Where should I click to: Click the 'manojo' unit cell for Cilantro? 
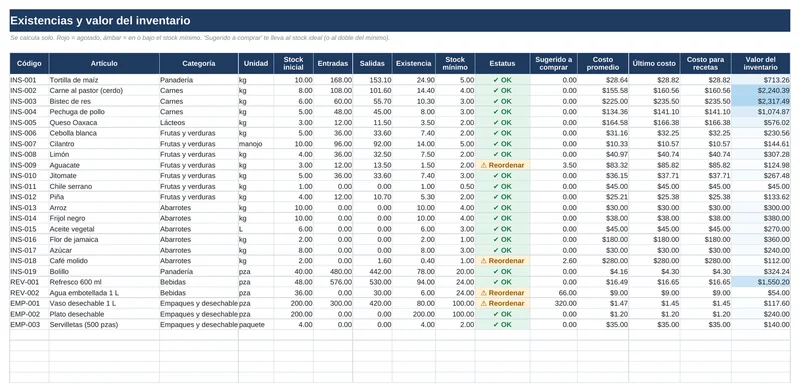click(x=256, y=144)
